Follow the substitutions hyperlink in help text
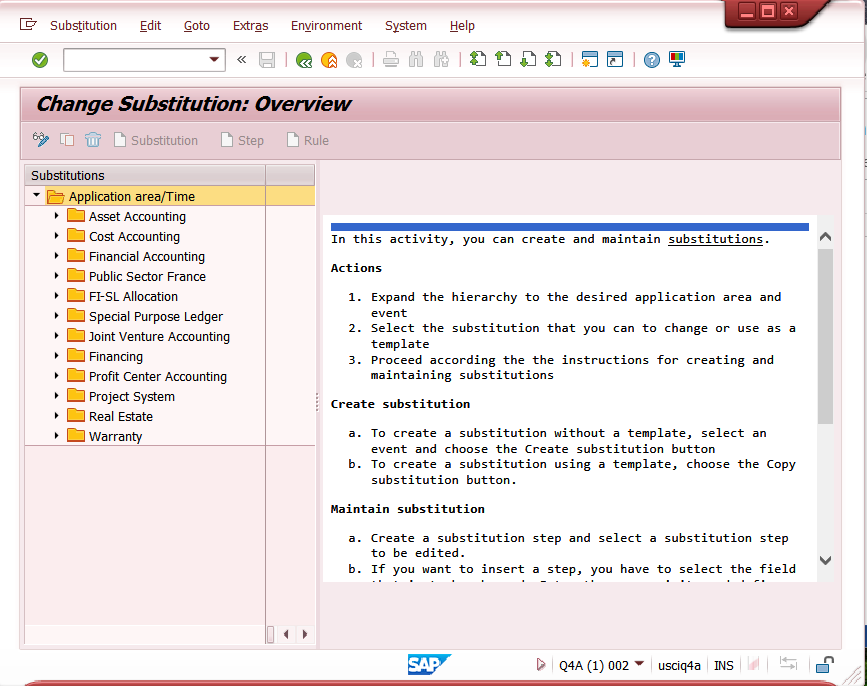Image resolution: width=867 pixels, height=686 pixels. tap(715, 239)
